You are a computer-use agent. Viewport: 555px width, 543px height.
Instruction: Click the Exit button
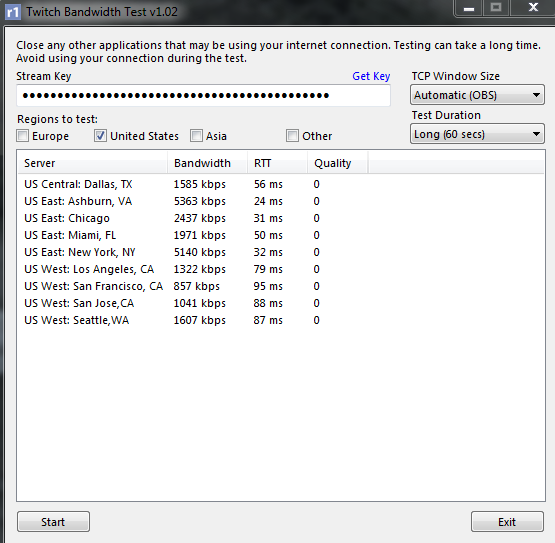tap(507, 521)
